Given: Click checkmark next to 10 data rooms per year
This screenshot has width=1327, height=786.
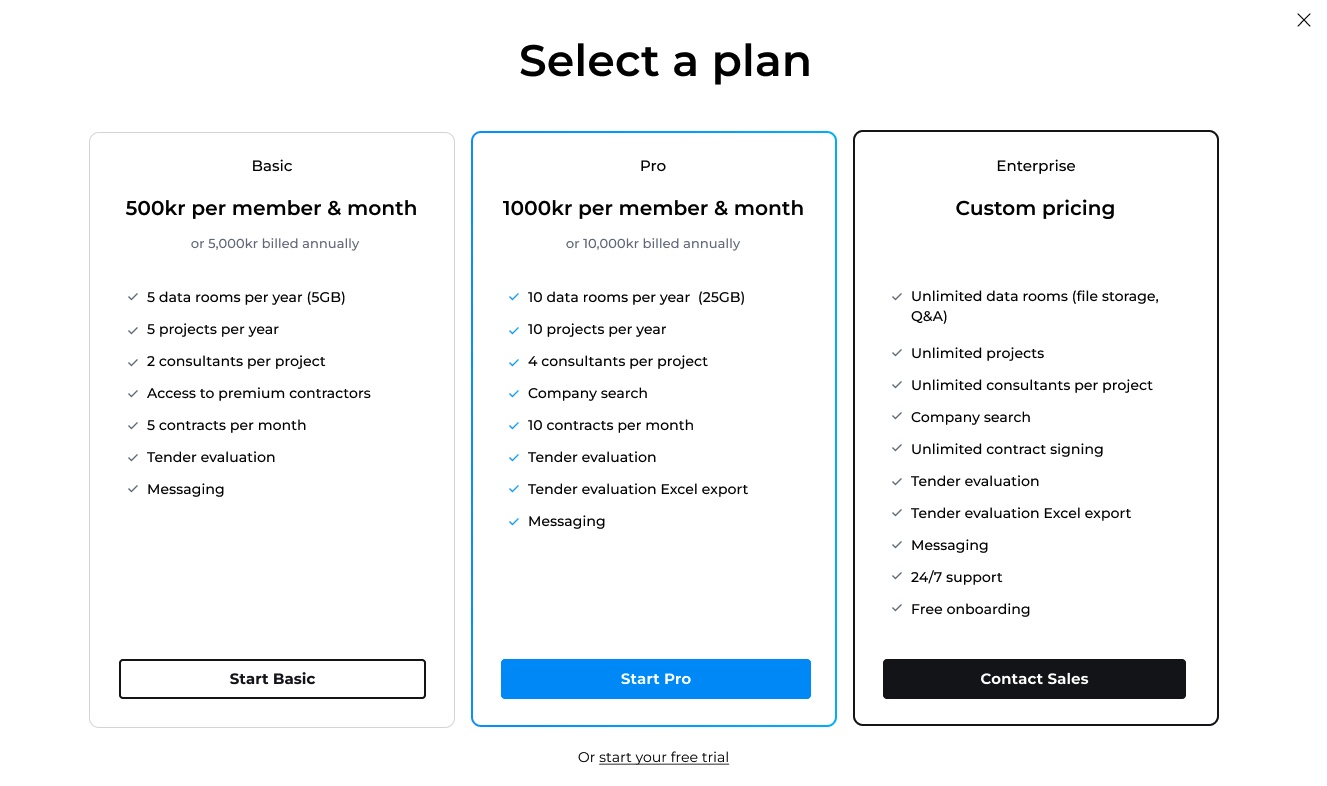Looking at the screenshot, I should (x=513, y=297).
